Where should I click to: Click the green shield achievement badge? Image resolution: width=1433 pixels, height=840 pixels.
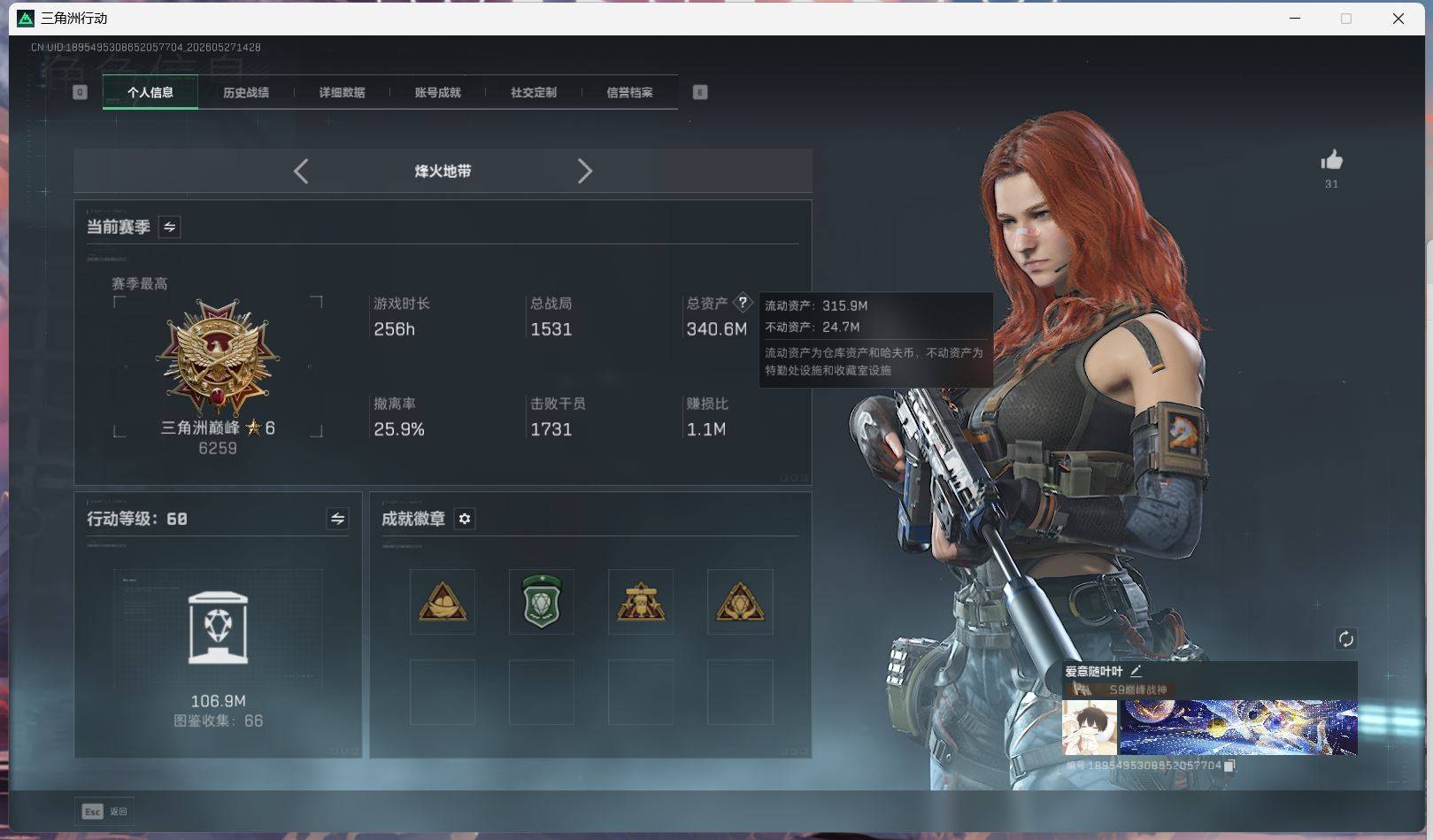[542, 602]
